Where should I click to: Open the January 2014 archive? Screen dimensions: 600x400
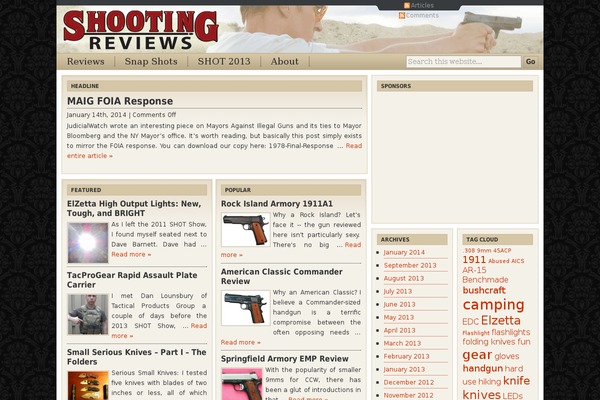[404, 252]
